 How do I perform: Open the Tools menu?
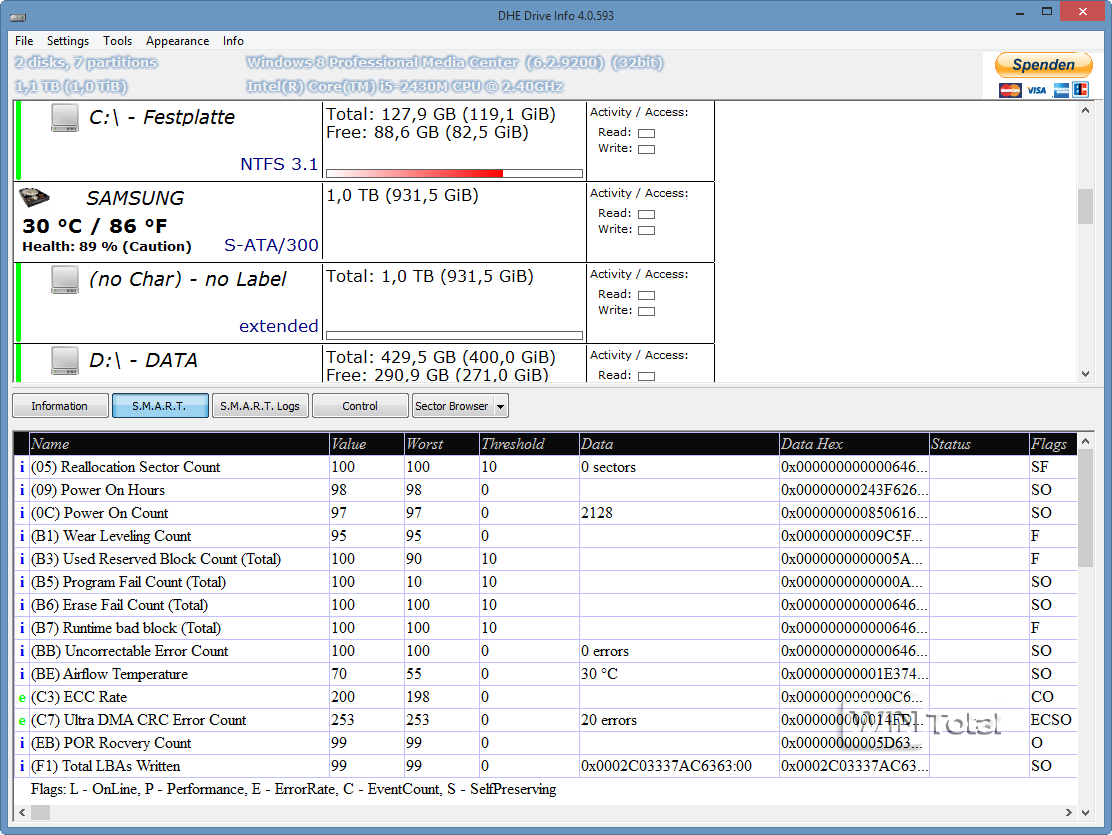tap(117, 41)
